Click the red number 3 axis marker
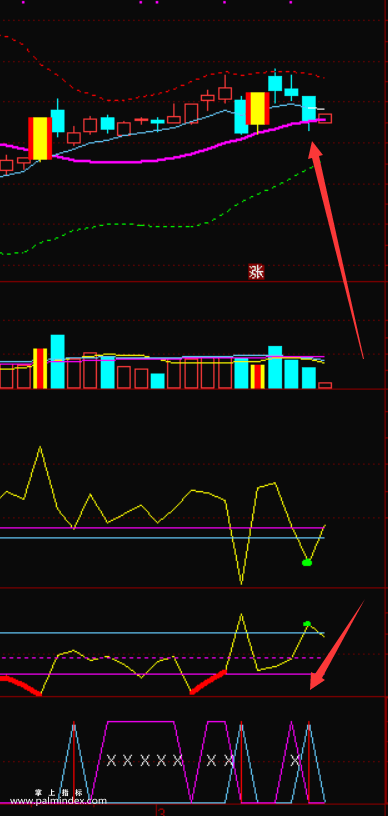 point(161,812)
